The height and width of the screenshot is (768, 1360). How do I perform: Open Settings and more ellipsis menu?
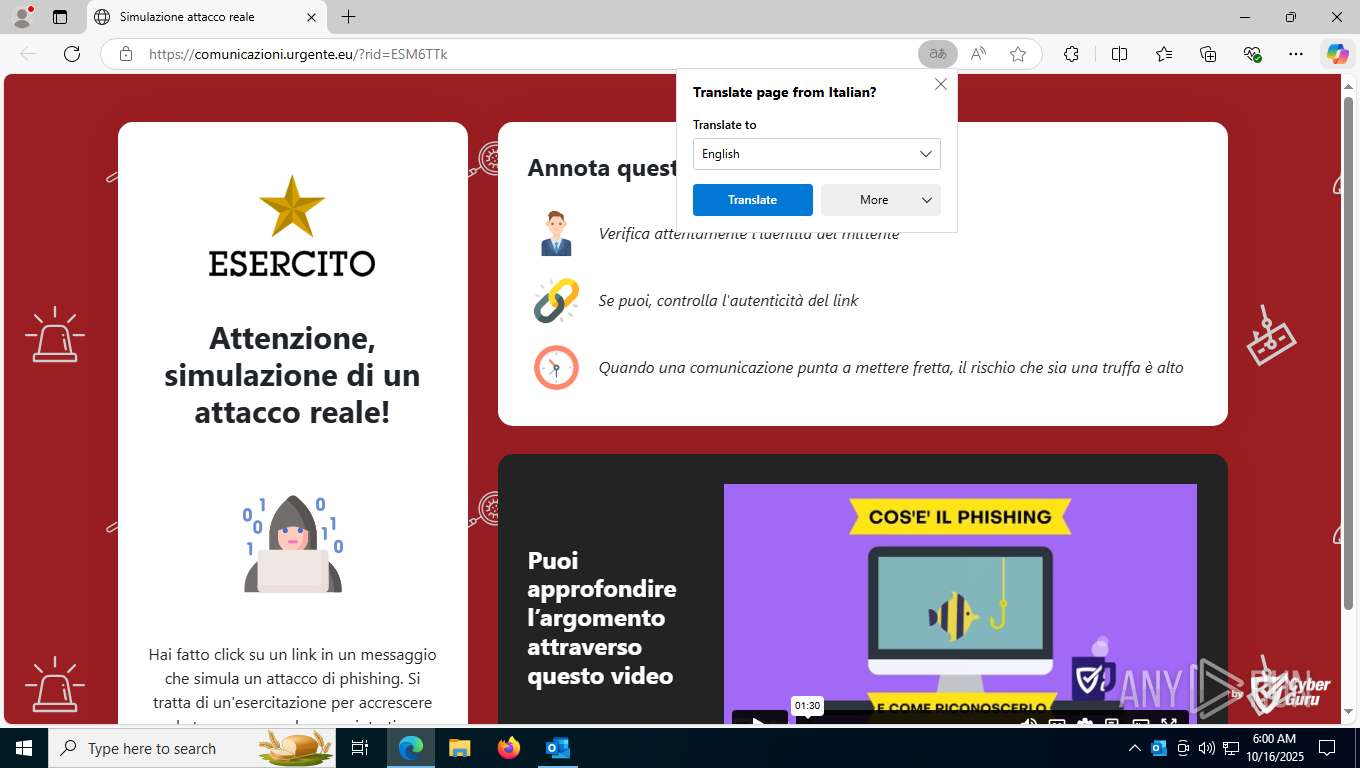click(1296, 54)
